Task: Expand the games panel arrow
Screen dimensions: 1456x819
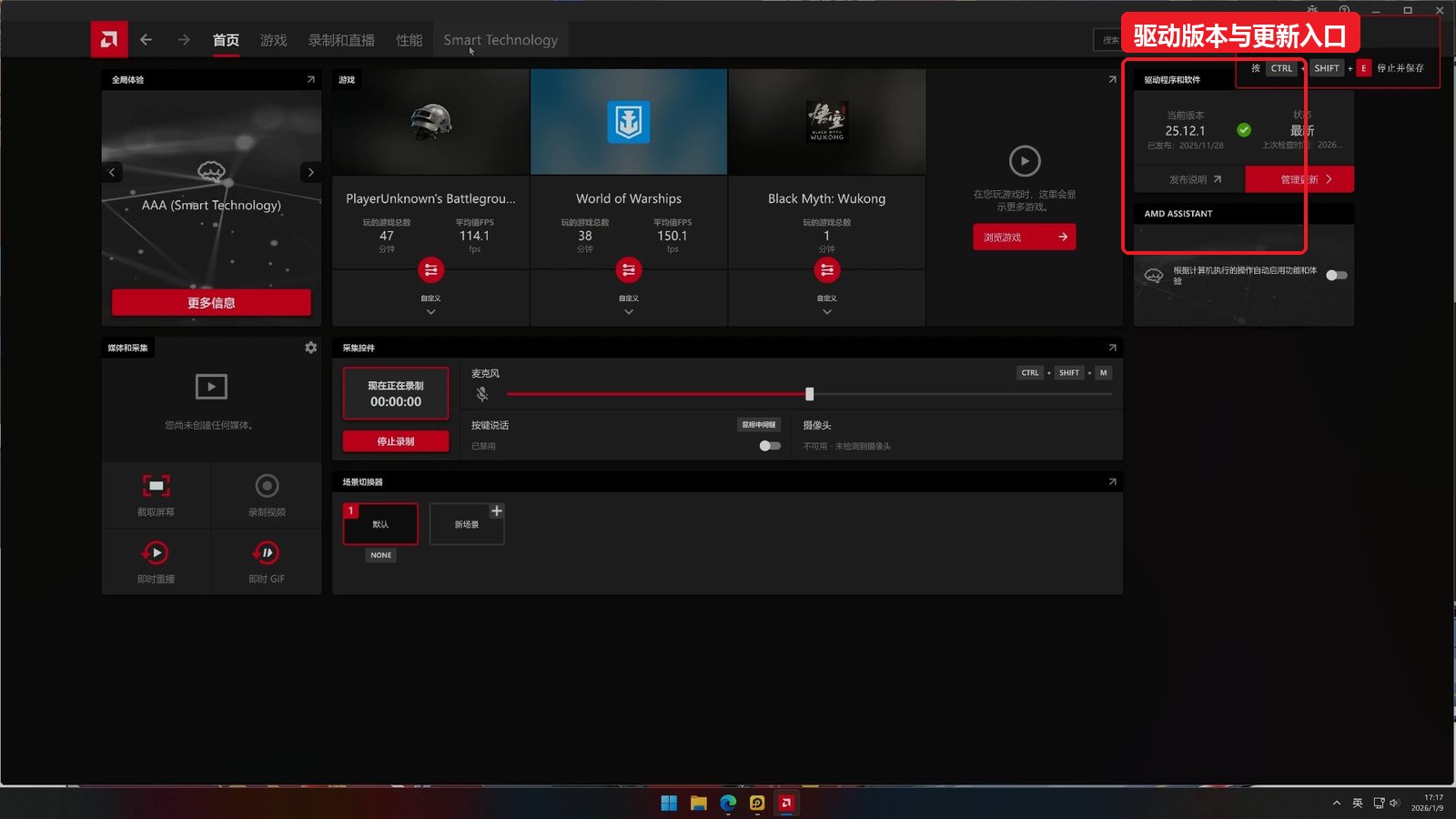Action: coord(1112,80)
